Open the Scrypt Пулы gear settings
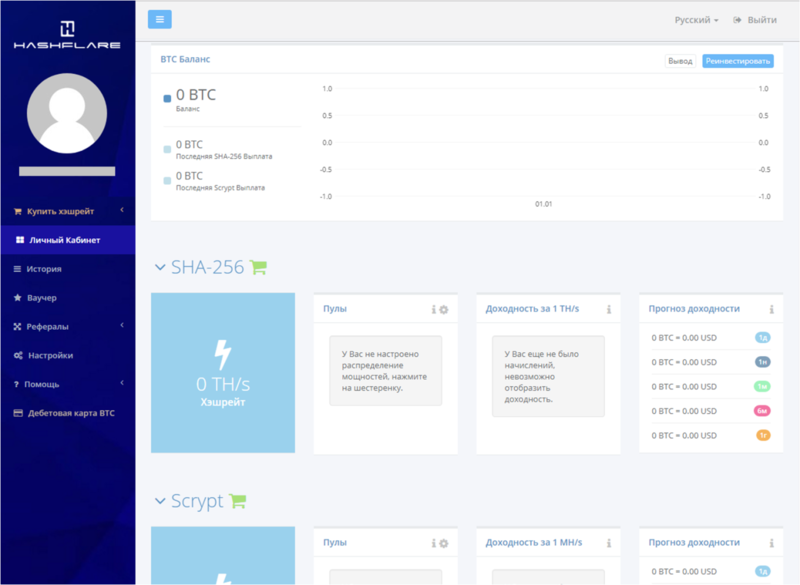This screenshot has width=800, height=585. click(444, 543)
